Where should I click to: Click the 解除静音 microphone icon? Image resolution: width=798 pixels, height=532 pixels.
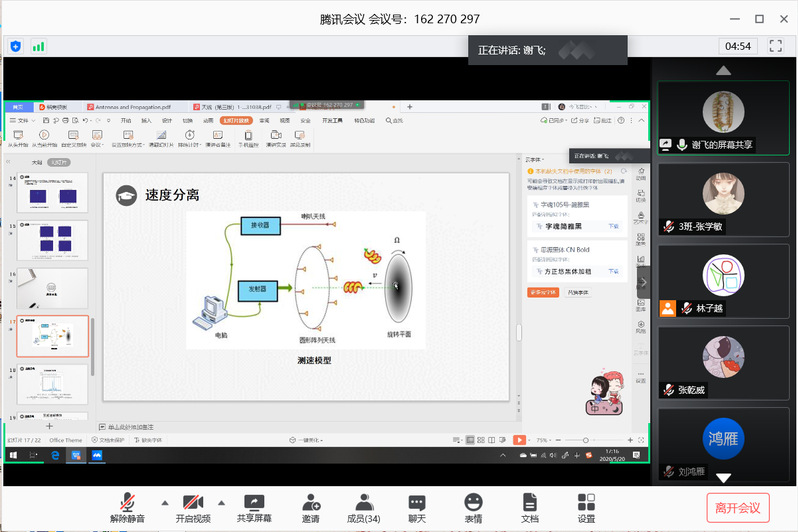127,502
